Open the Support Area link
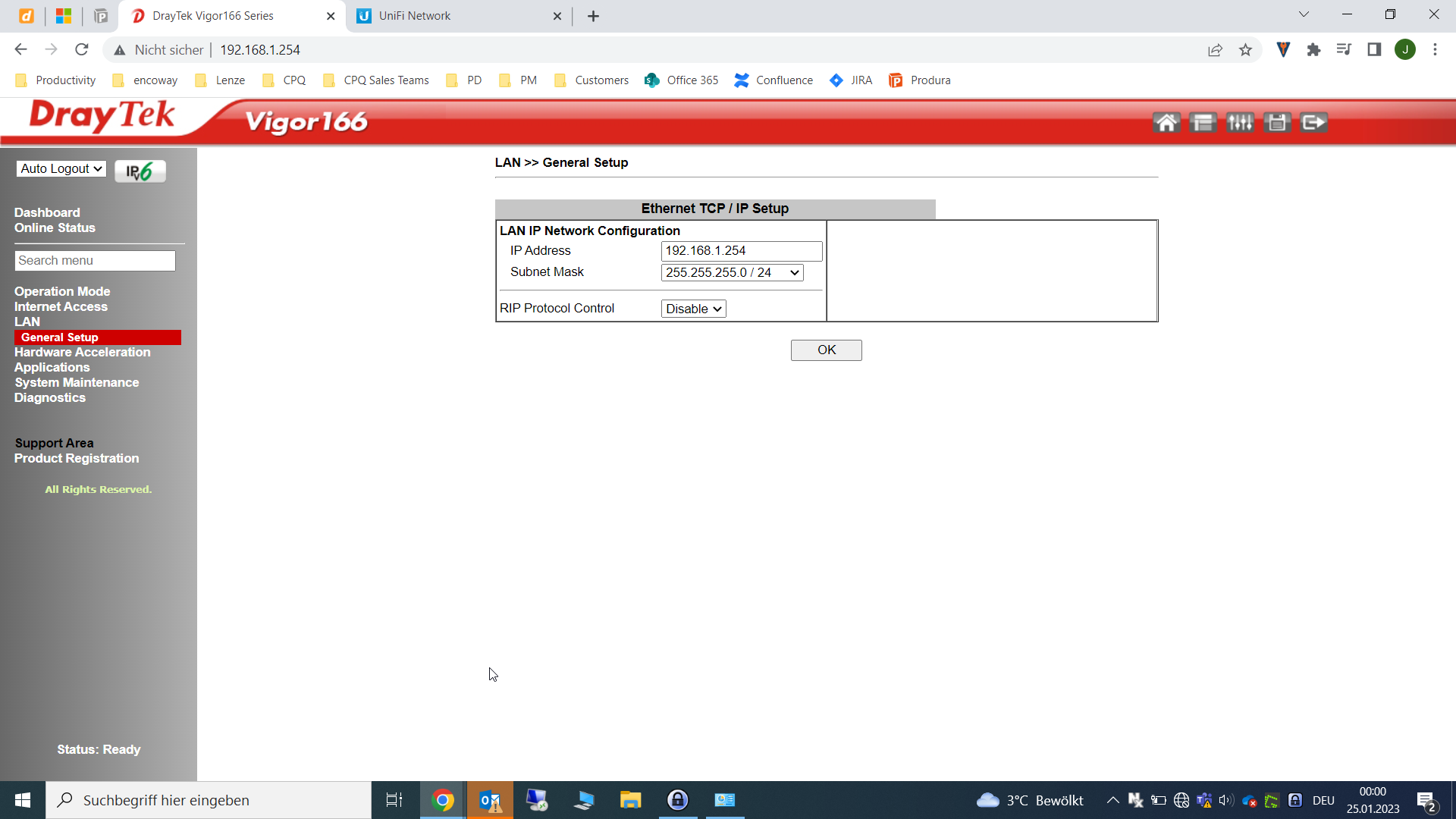Viewport: 1456px width, 819px height. click(x=54, y=443)
